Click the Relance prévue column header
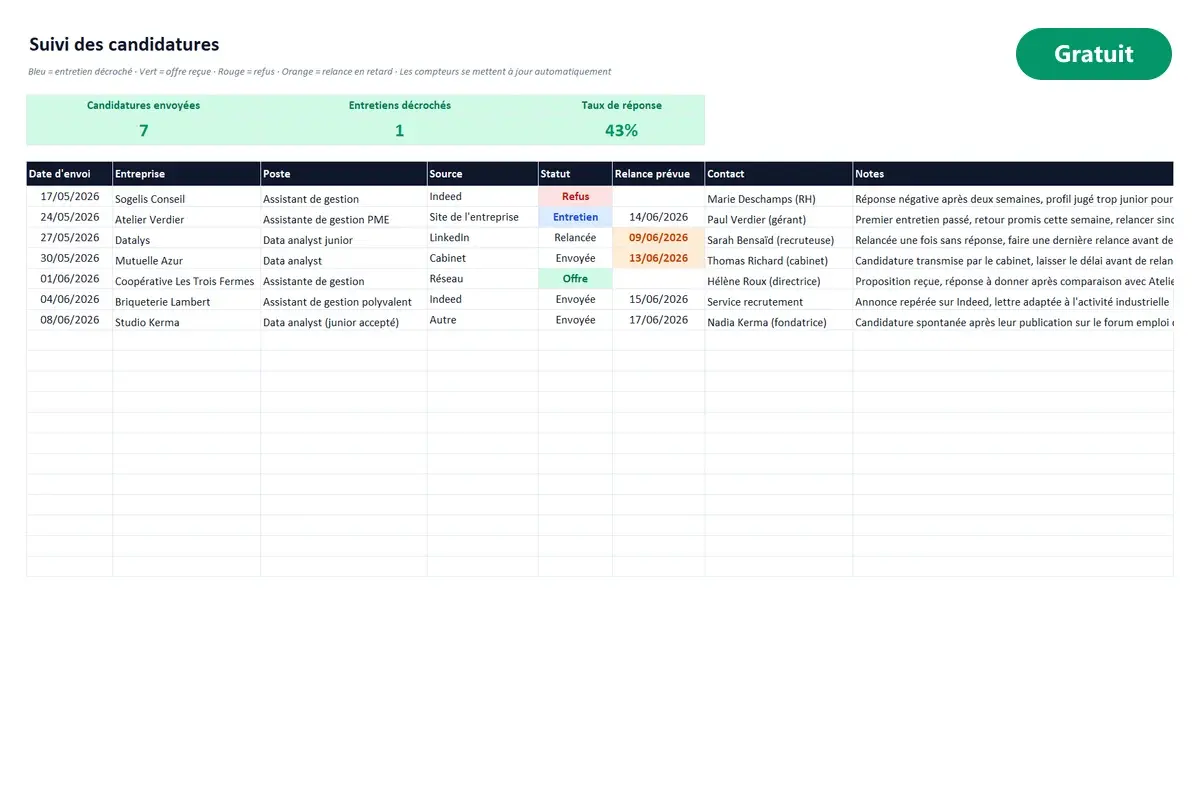This screenshot has height=800, width=1200. click(x=658, y=174)
